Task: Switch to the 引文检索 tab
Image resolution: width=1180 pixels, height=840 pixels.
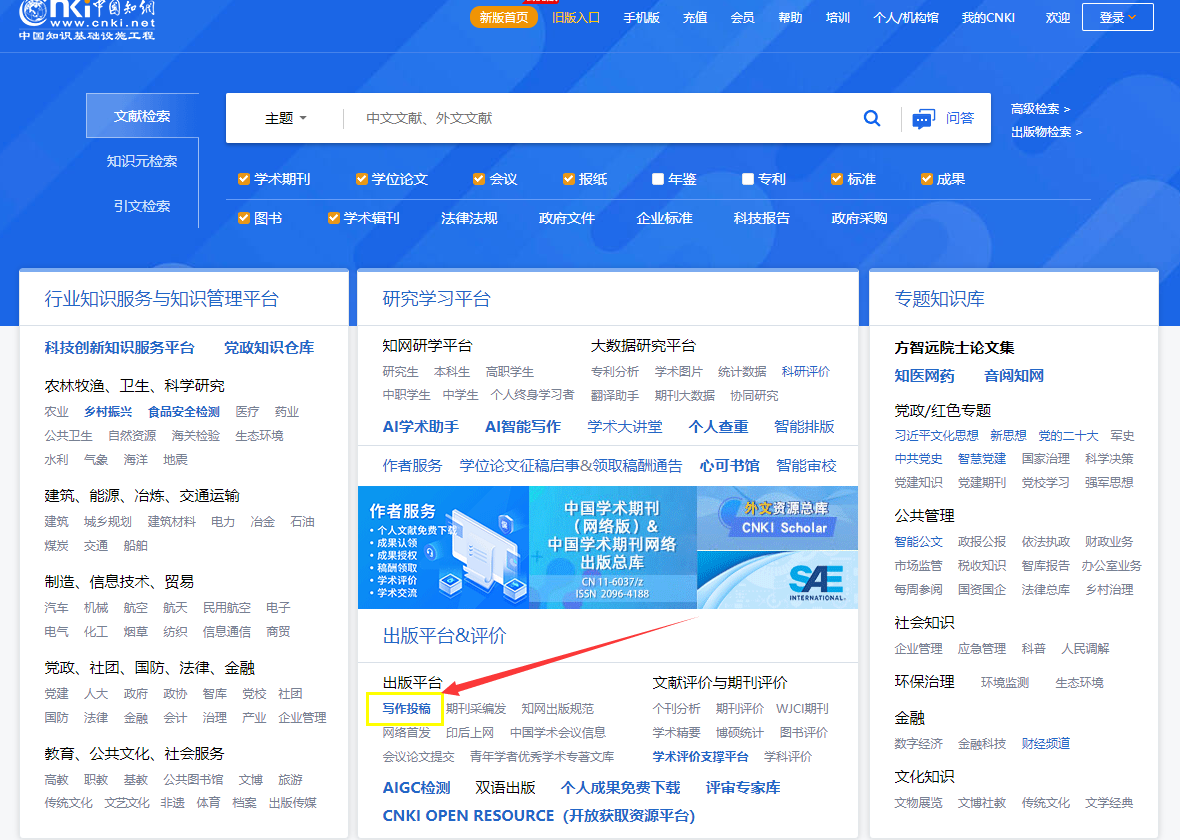Action: tap(142, 205)
